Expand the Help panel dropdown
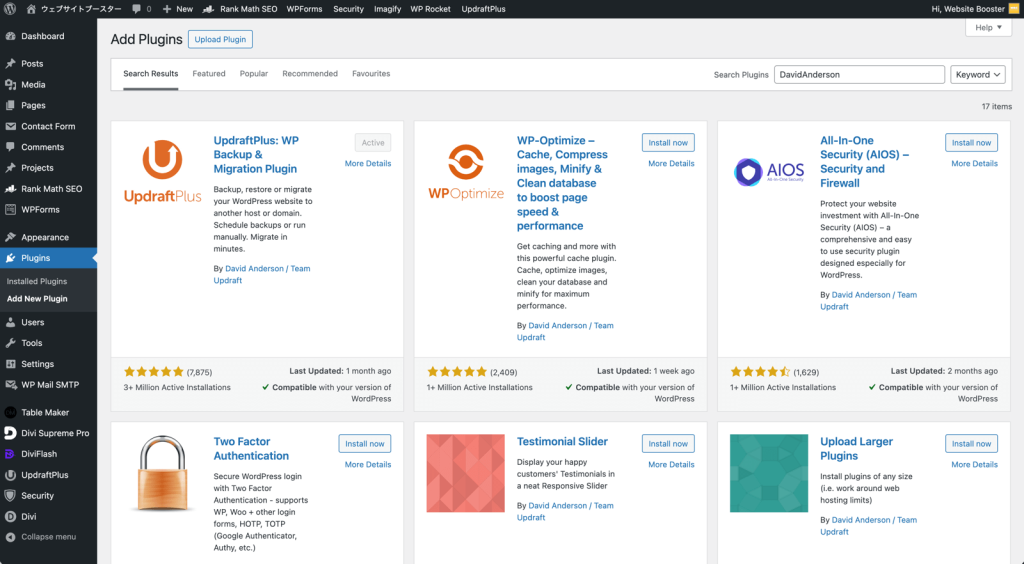This screenshot has height=564, width=1024. pyautogui.click(x=988, y=27)
